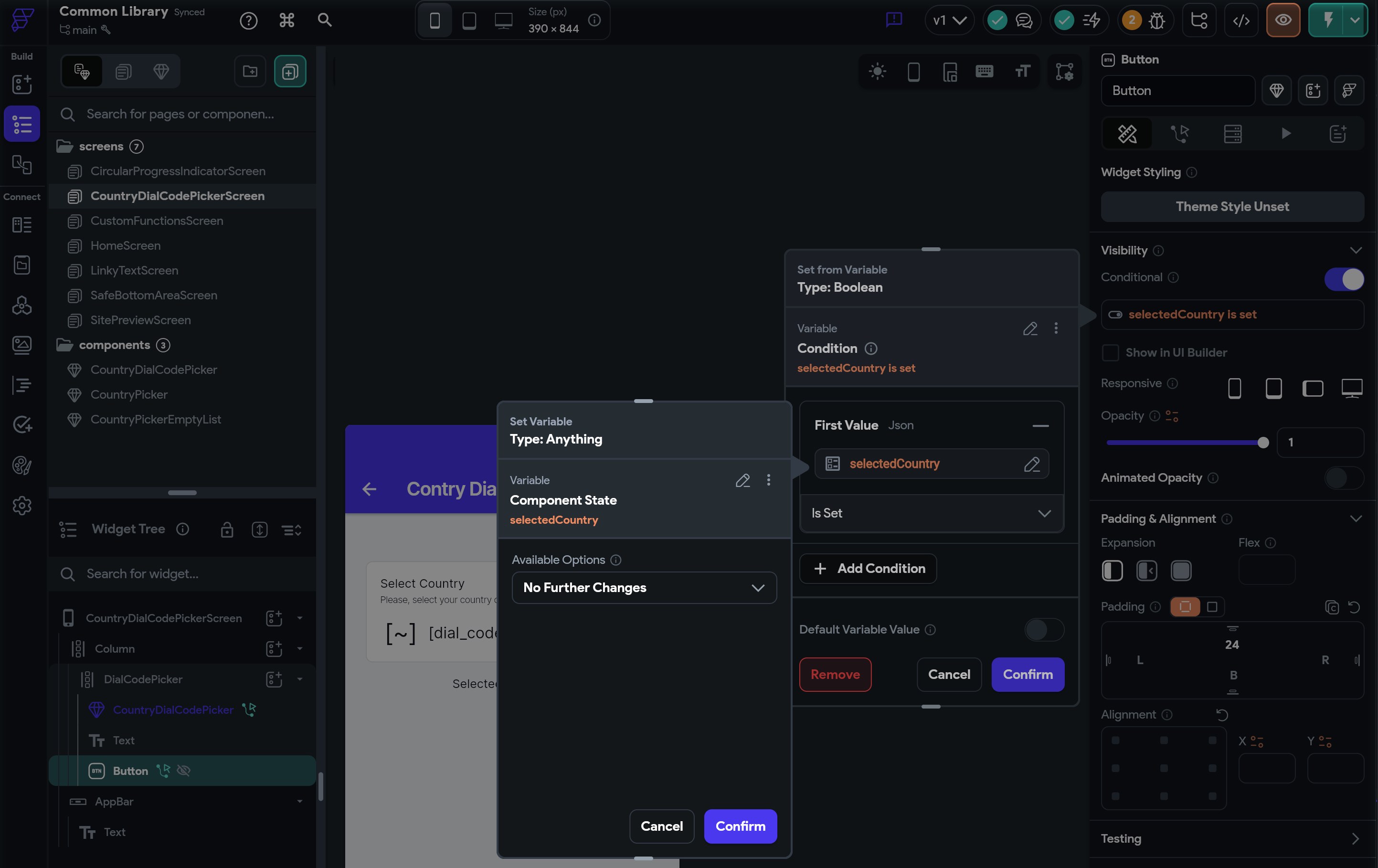This screenshot has width=1378, height=868.
Task: Click the Remove button in condition dialog
Action: tap(835, 674)
